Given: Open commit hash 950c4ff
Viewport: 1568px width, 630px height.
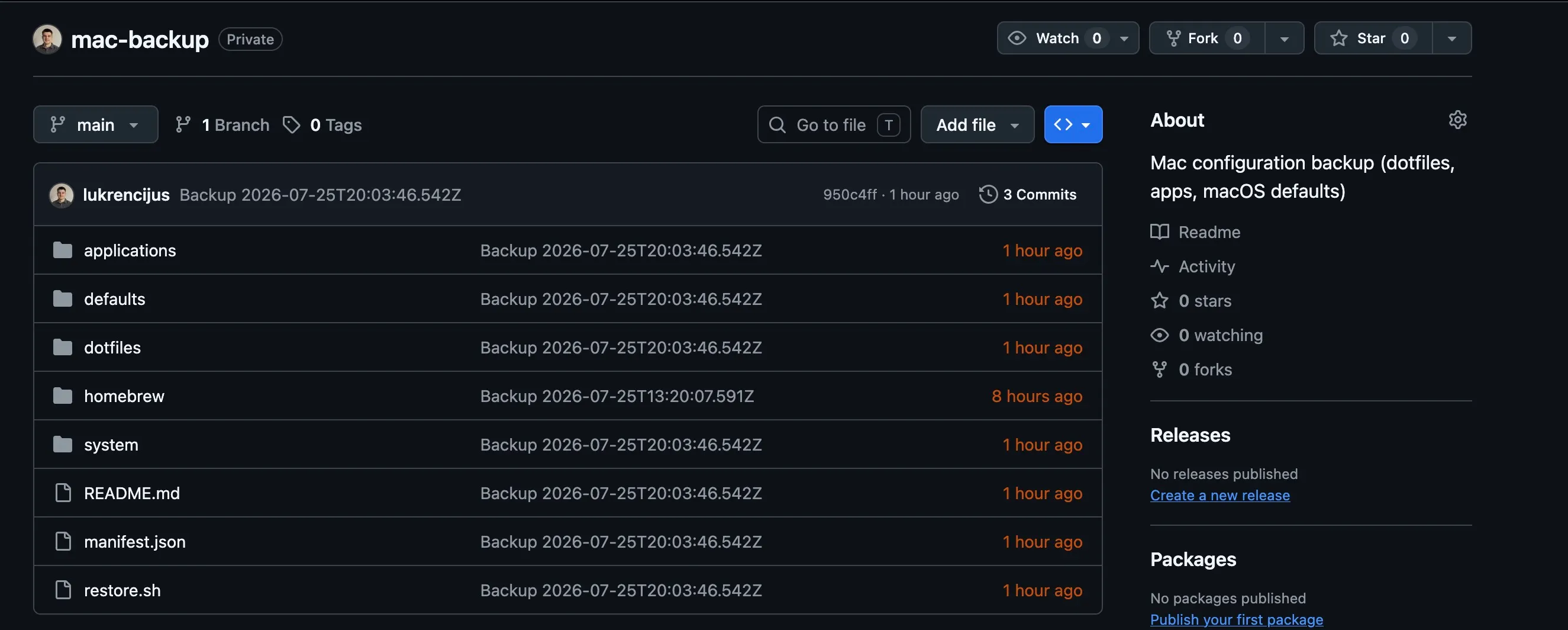Looking at the screenshot, I should tap(850, 194).
